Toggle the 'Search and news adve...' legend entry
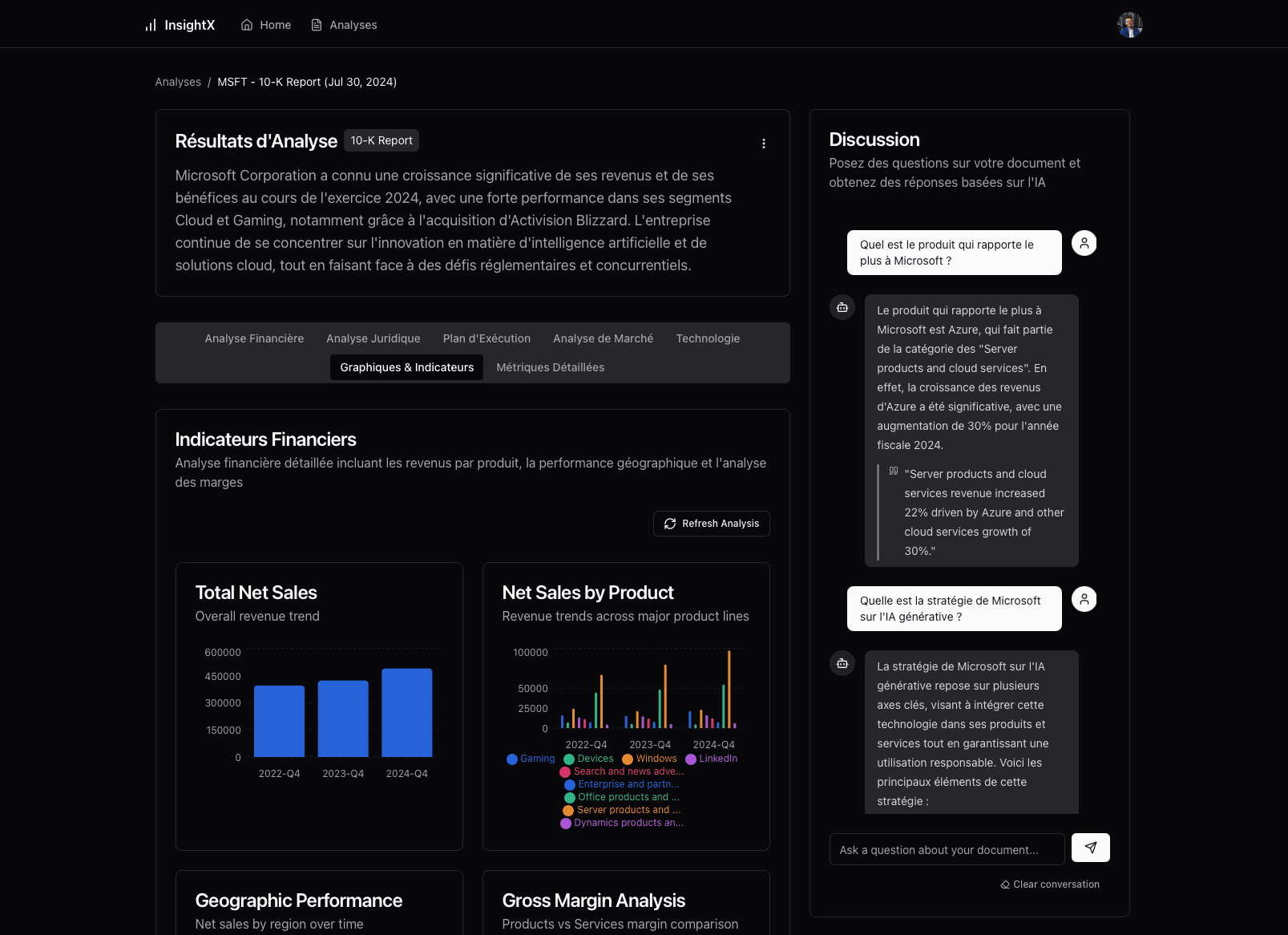The image size is (1288, 935). [622, 771]
